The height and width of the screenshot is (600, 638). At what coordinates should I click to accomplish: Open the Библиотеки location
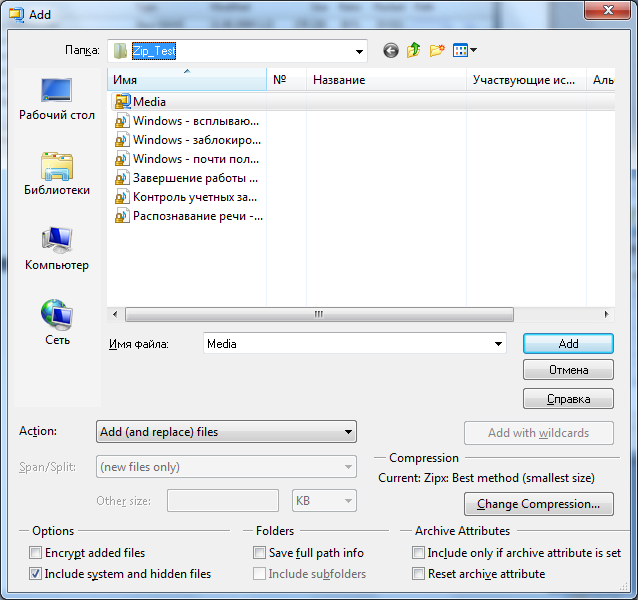57,174
